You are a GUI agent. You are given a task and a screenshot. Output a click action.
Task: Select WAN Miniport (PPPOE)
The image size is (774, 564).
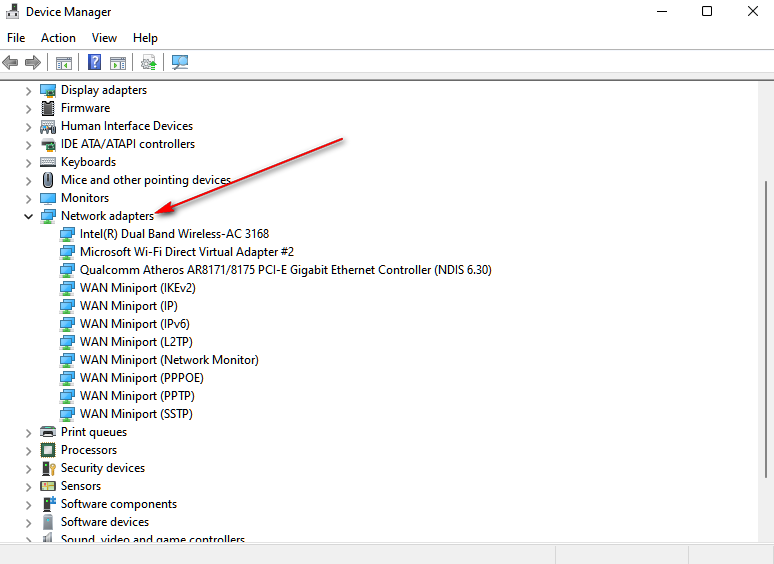click(142, 378)
